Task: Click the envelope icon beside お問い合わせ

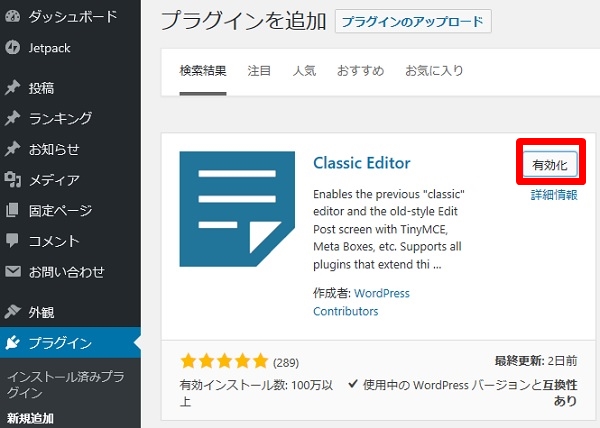Action: point(13,272)
